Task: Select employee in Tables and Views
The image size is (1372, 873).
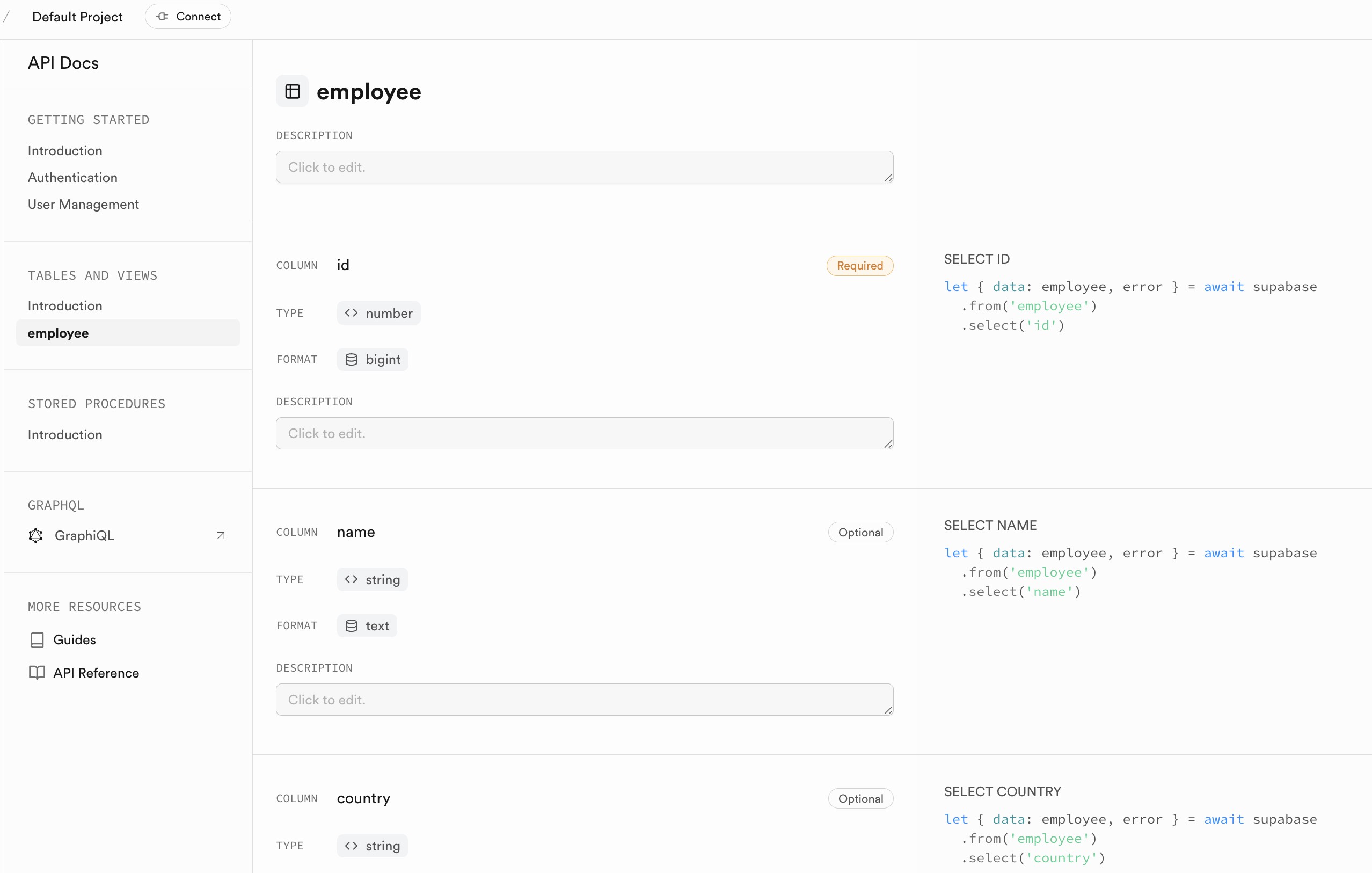Action: (x=58, y=333)
